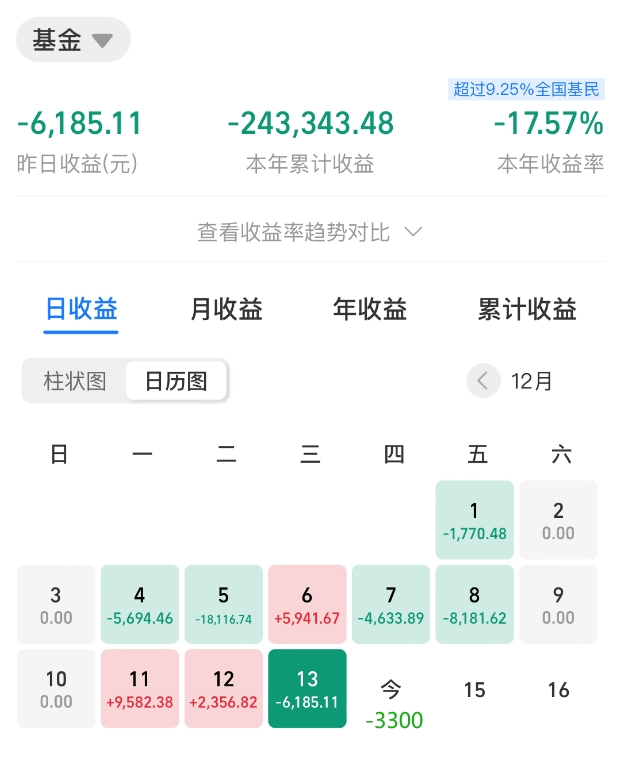Tap the 昨日收益(元) label
Image resolution: width=621 pixels, height=762 pixels.
(77, 164)
